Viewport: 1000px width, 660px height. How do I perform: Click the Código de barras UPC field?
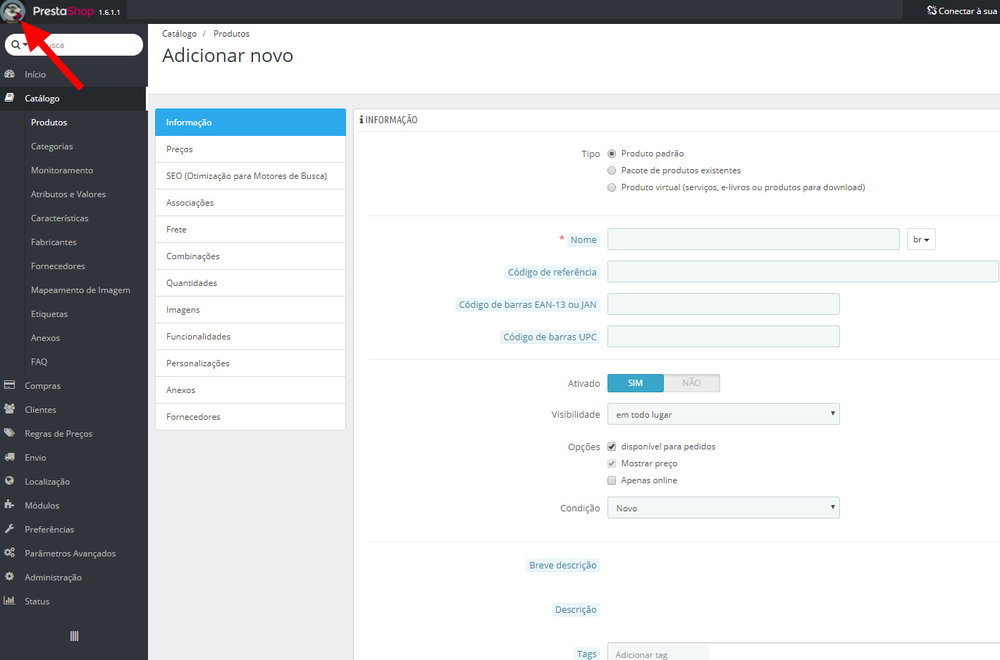(x=723, y=337)
